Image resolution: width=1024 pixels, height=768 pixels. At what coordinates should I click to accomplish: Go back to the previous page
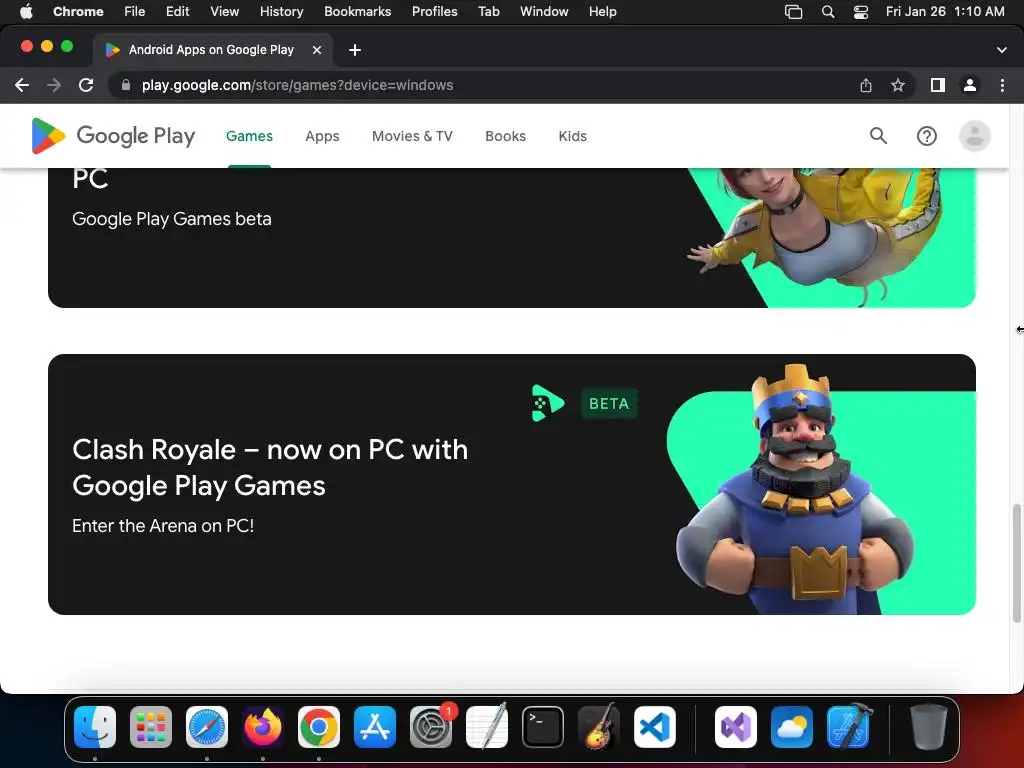pos(22,85)
